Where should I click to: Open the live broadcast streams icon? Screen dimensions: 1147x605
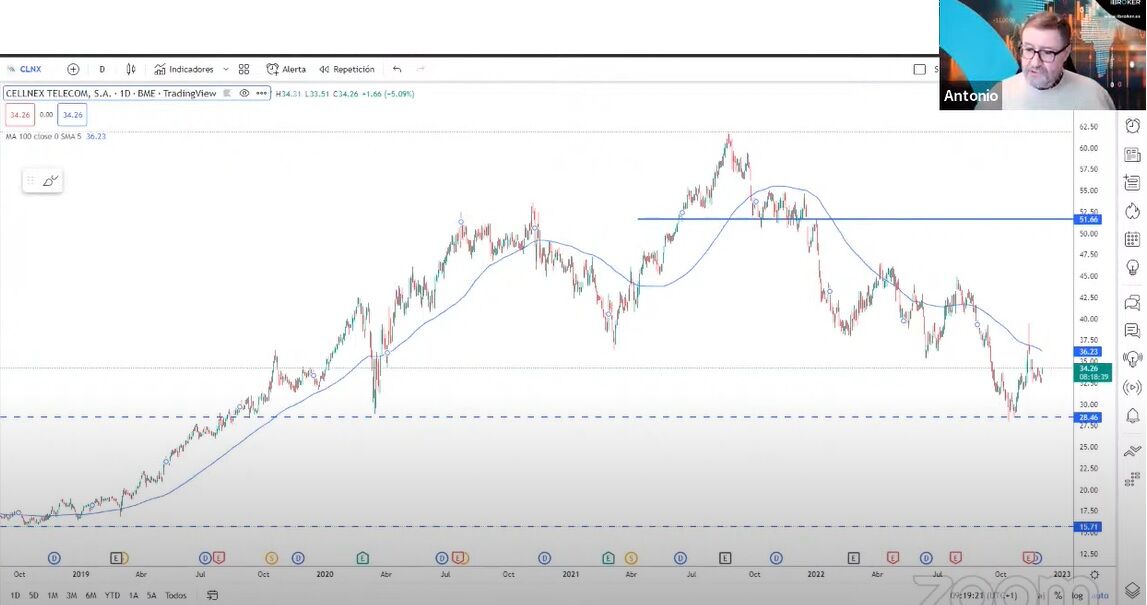coord(1132,387)
